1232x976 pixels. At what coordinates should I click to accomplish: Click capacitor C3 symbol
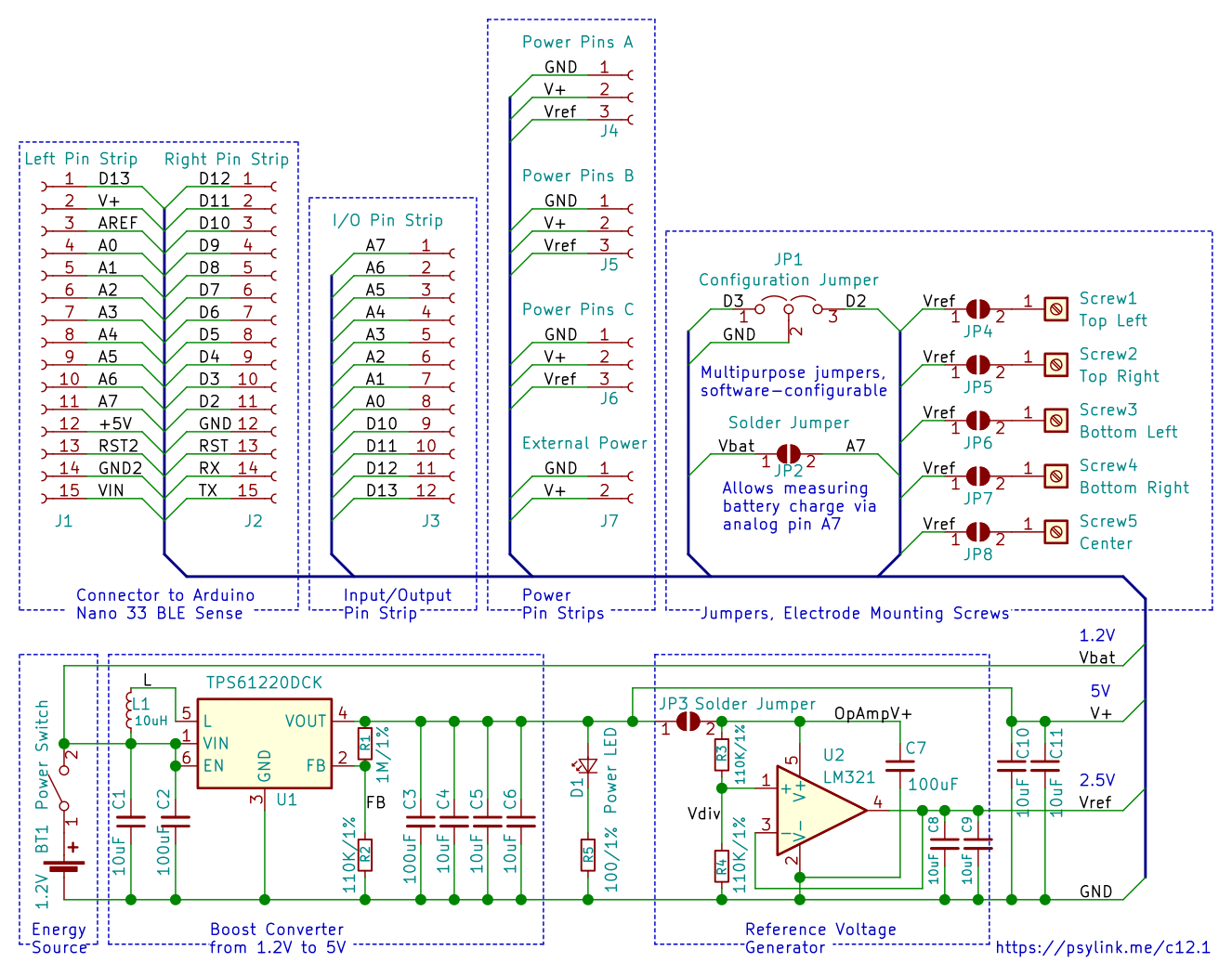pos(421,822)
